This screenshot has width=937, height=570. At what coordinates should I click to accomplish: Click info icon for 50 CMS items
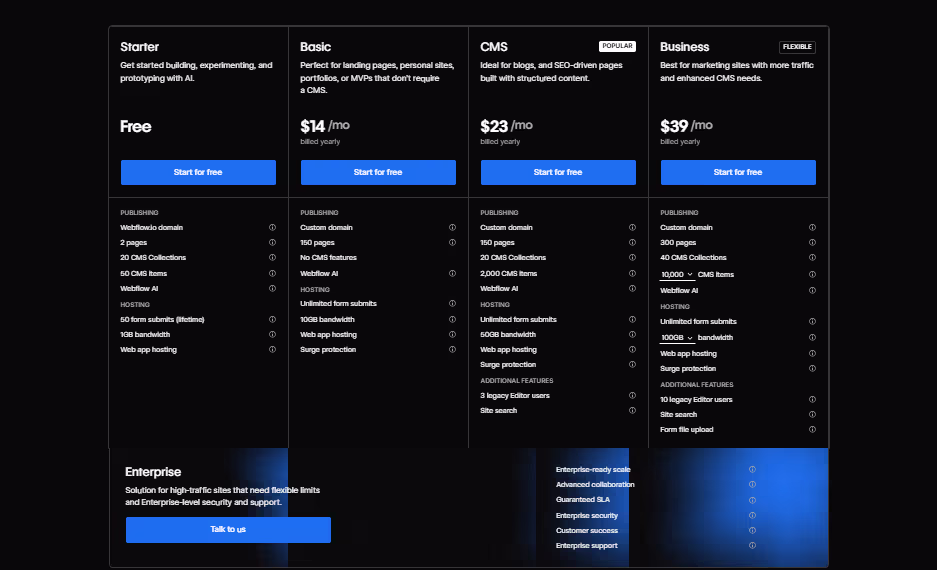pyautogui.click(x=272, y=273)
